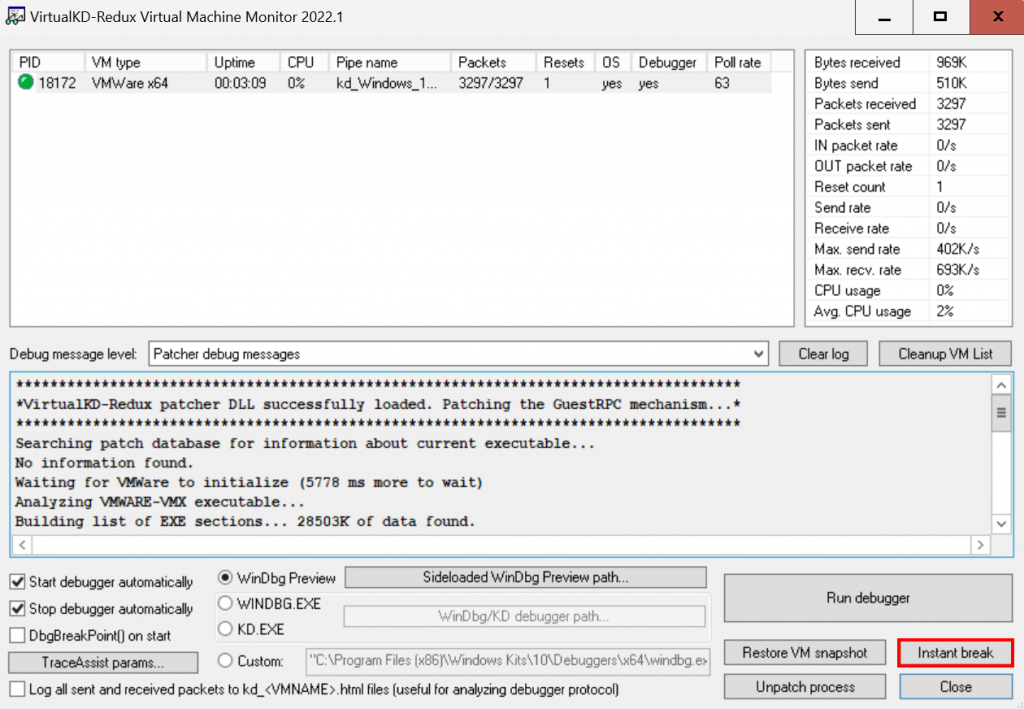Click the Pipe name column header
Image resolution: width=1024 pixels, height=709 pixels.
[390, 62]
